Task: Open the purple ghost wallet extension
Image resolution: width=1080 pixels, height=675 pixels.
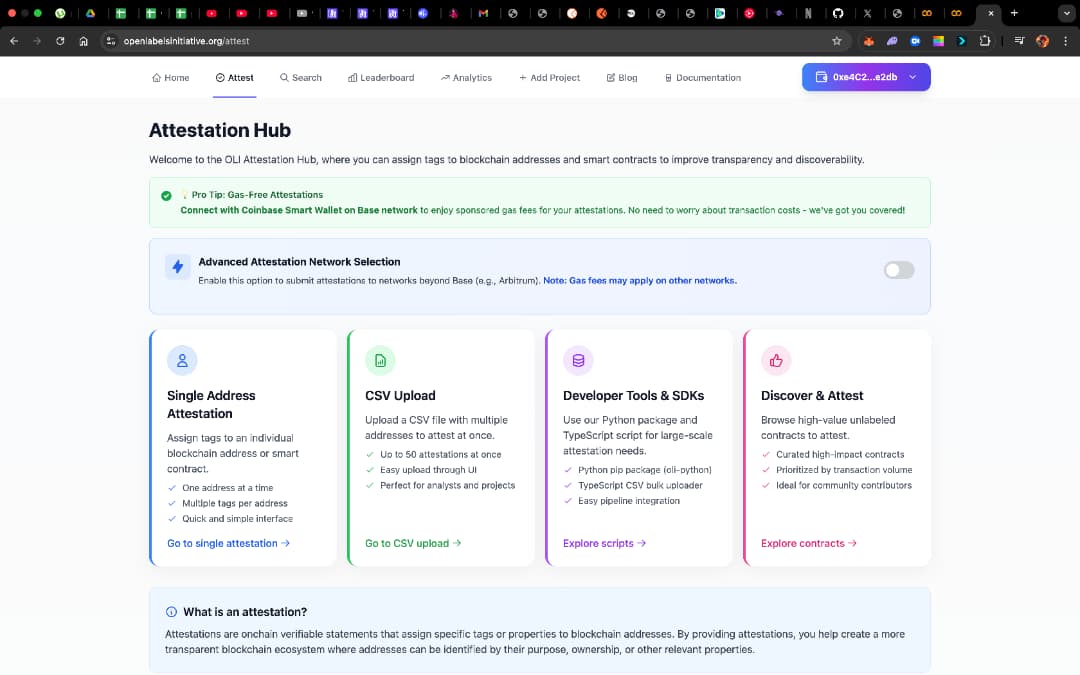Action: tap(892, 41)
